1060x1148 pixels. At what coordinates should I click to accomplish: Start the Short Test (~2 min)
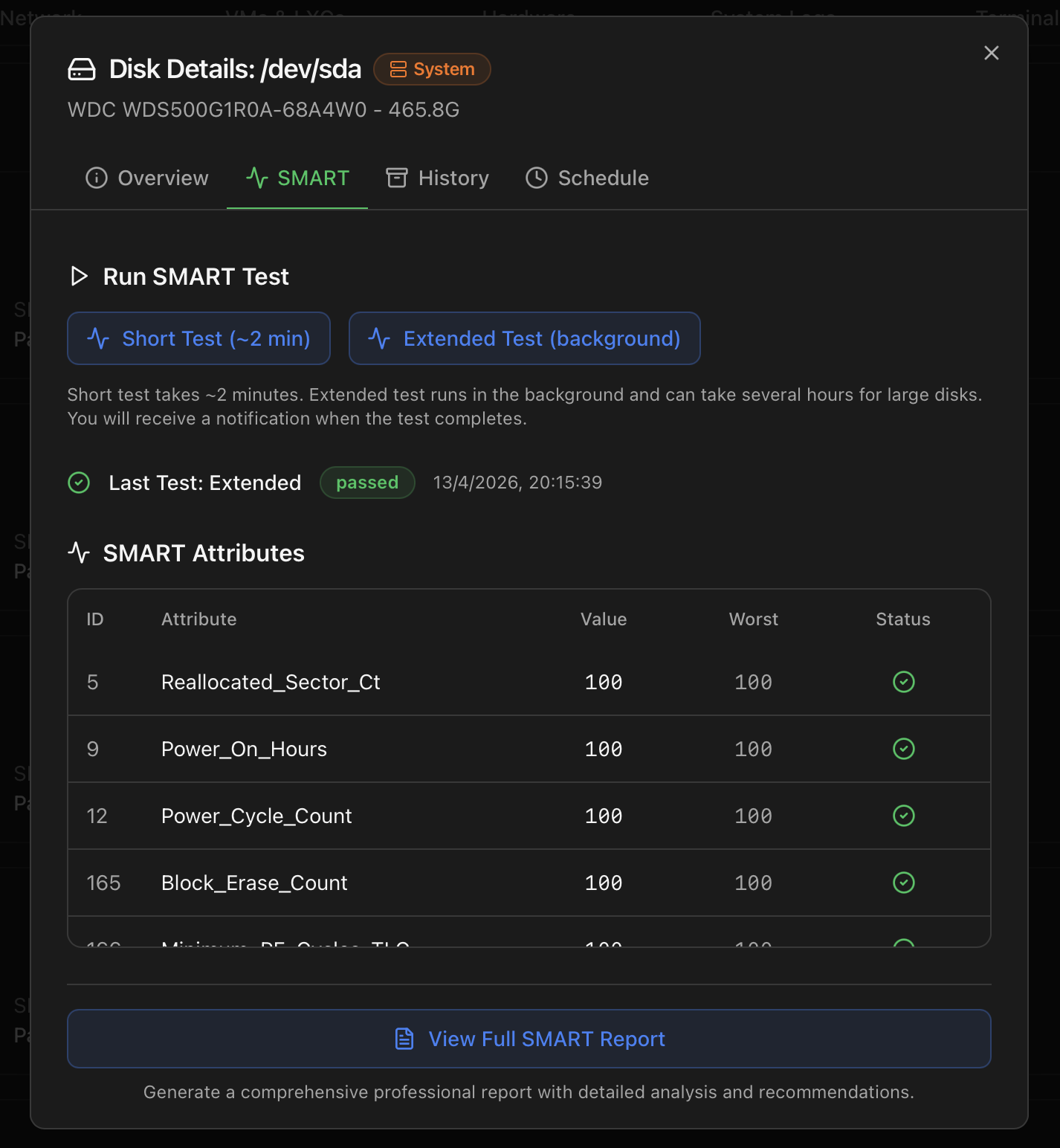(198, 338)
